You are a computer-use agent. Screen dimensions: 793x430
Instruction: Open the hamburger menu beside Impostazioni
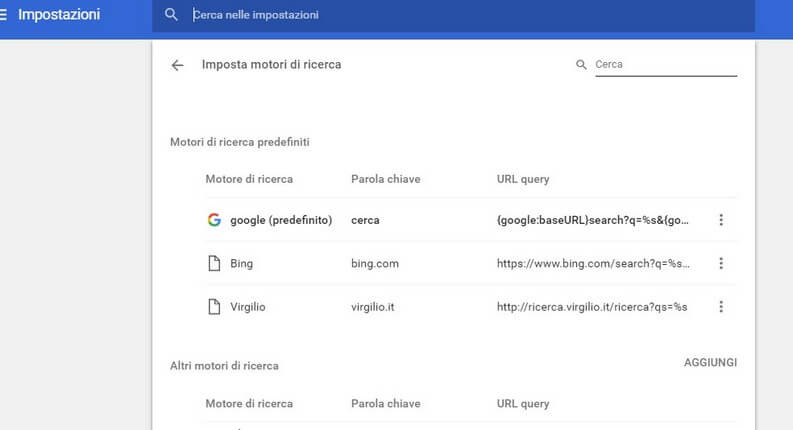point(3,15)
